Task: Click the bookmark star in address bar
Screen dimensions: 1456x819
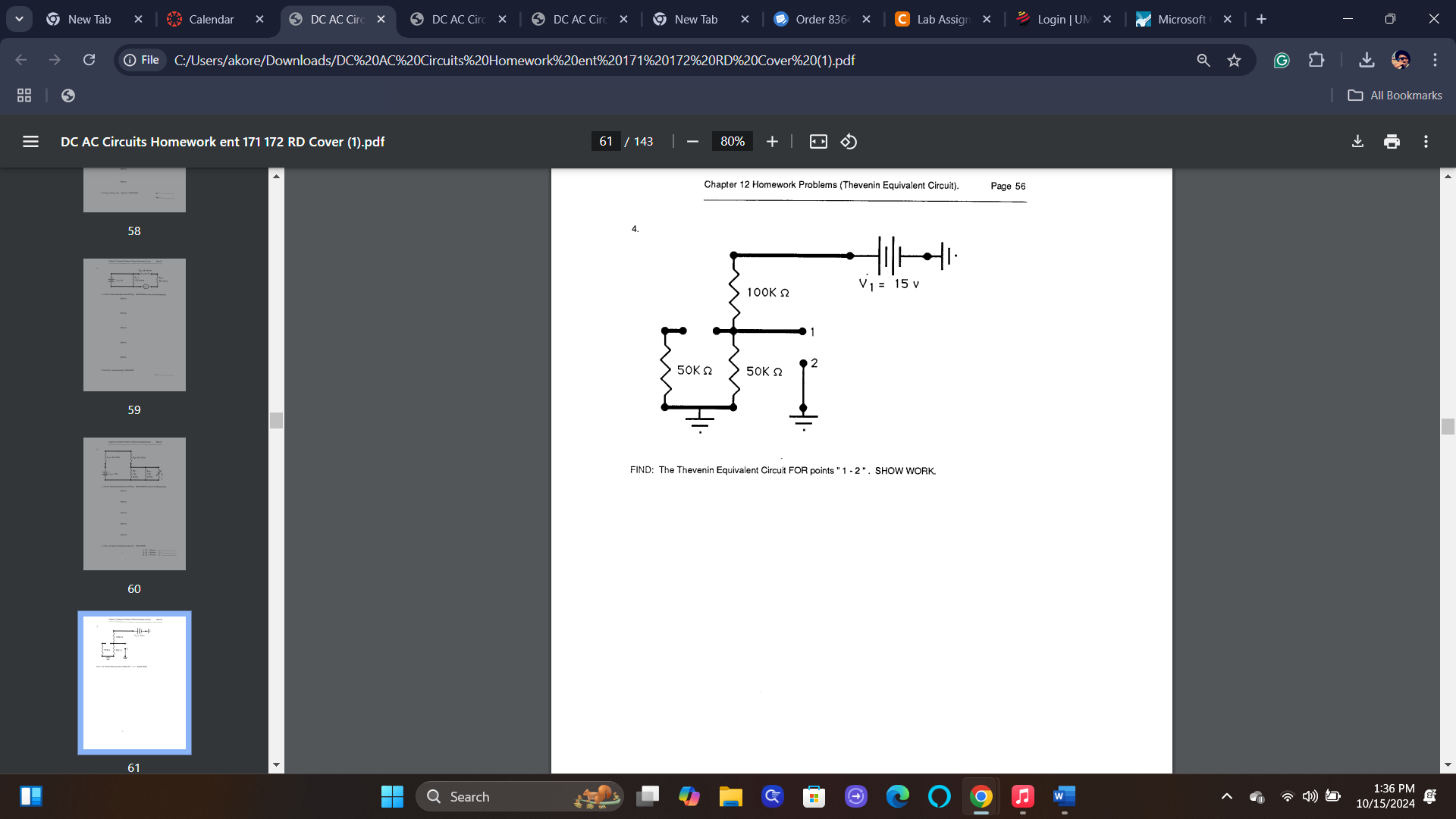Action: click(x=1235, y=60)
